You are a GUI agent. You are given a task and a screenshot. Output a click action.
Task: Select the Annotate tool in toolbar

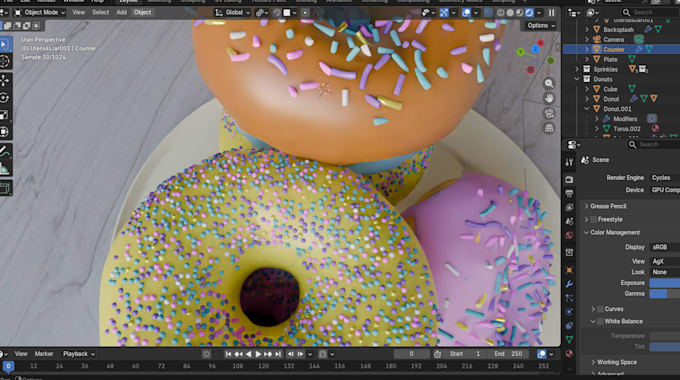pos(5,151)
